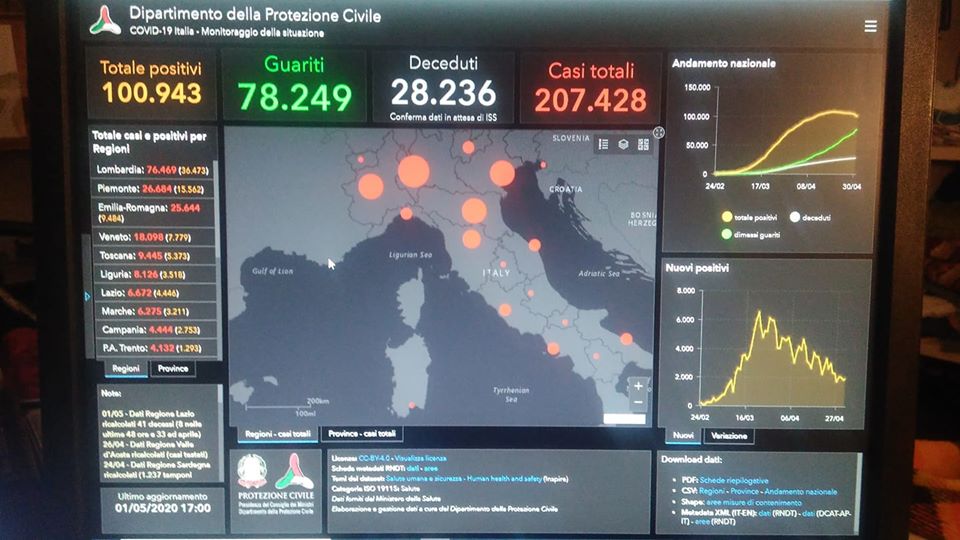Viewport: 960px width, 540px height.
Task: Open the map legend list icon
Action: [x=603, y=144]
